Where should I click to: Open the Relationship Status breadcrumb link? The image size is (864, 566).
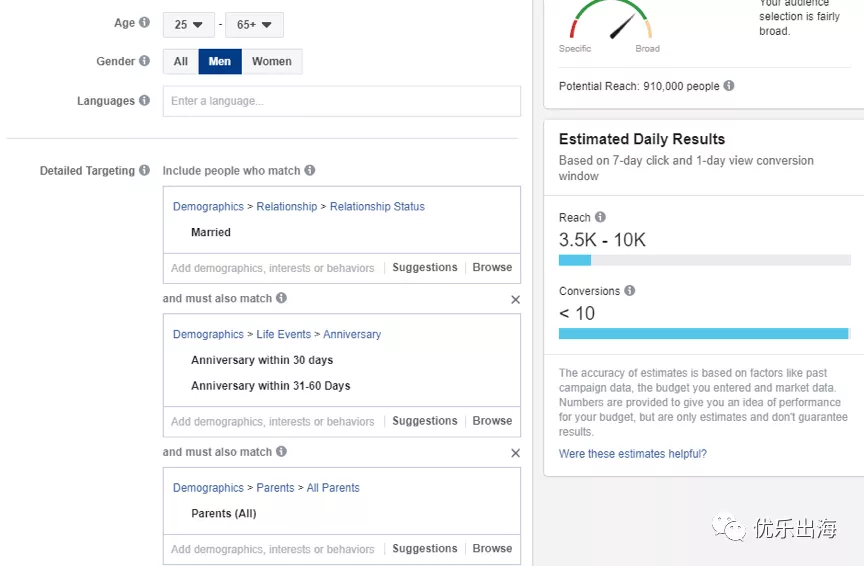click(377, 207)
